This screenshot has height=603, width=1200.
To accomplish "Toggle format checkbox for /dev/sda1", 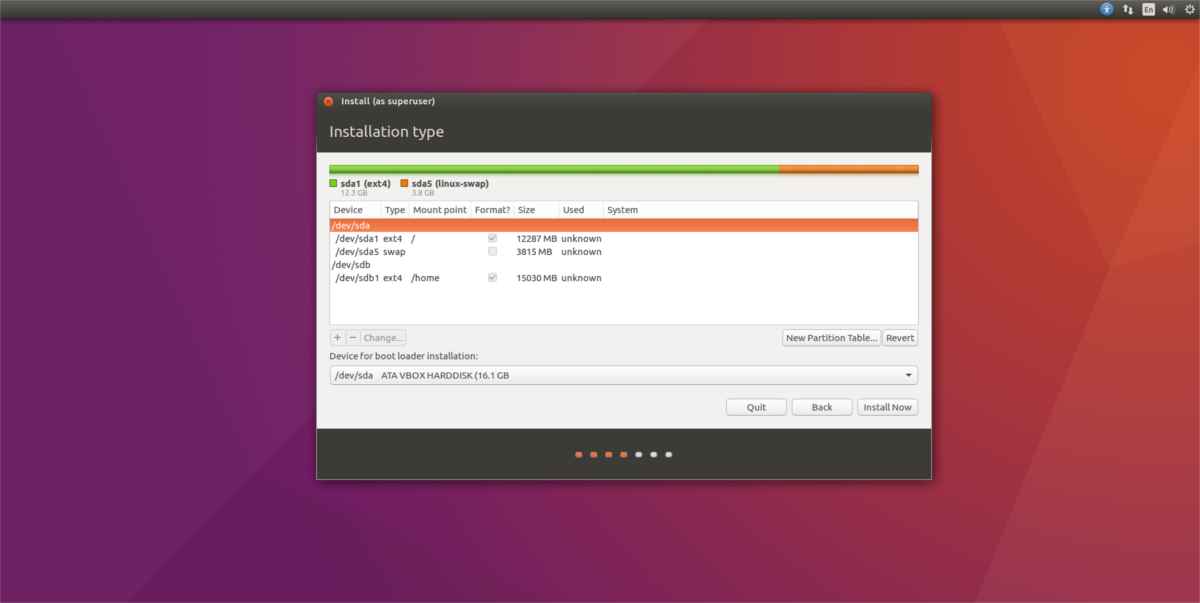I will click(x=492, y=239).
